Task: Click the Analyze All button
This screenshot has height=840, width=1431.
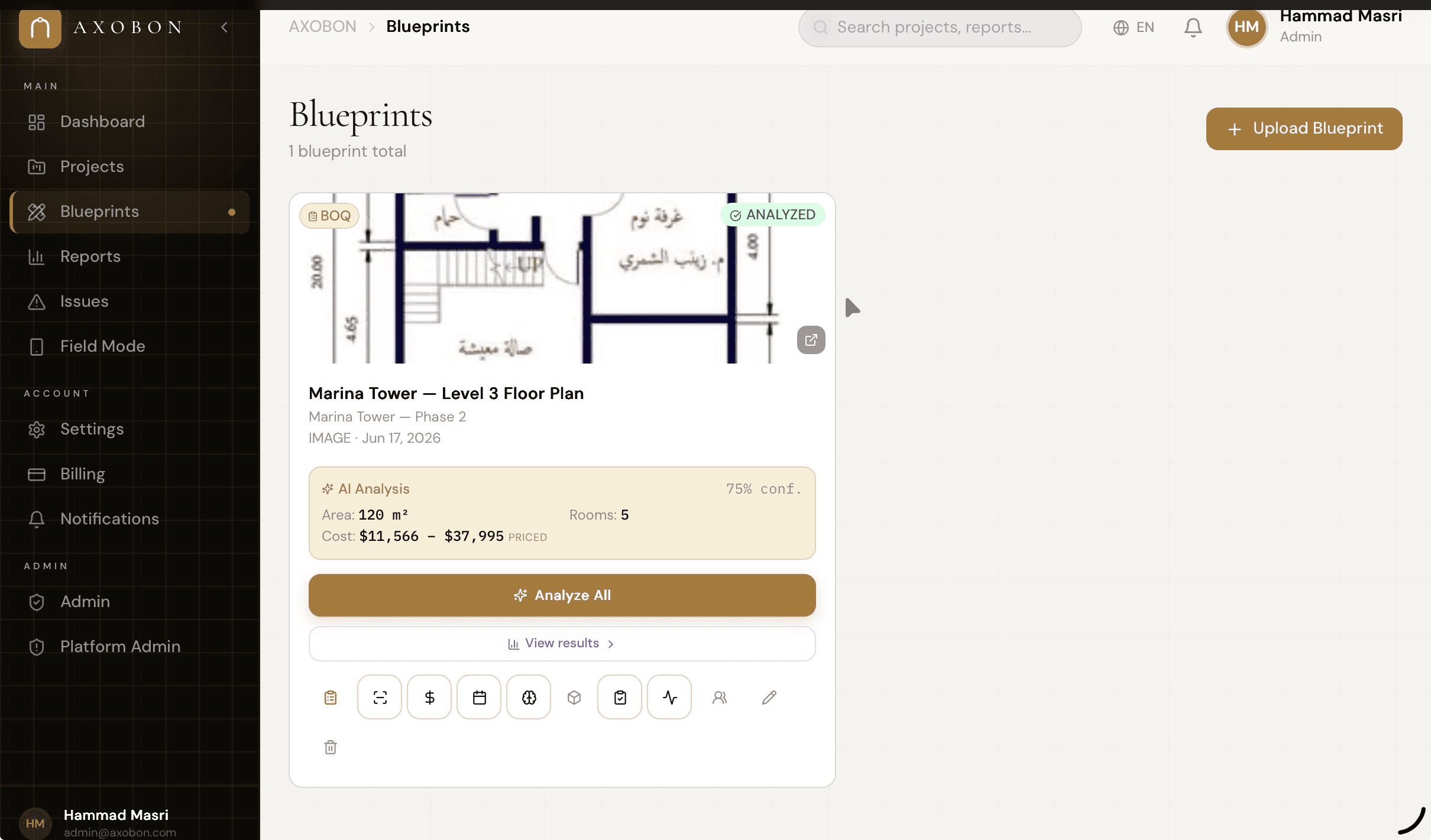Action: coord(562,595)
